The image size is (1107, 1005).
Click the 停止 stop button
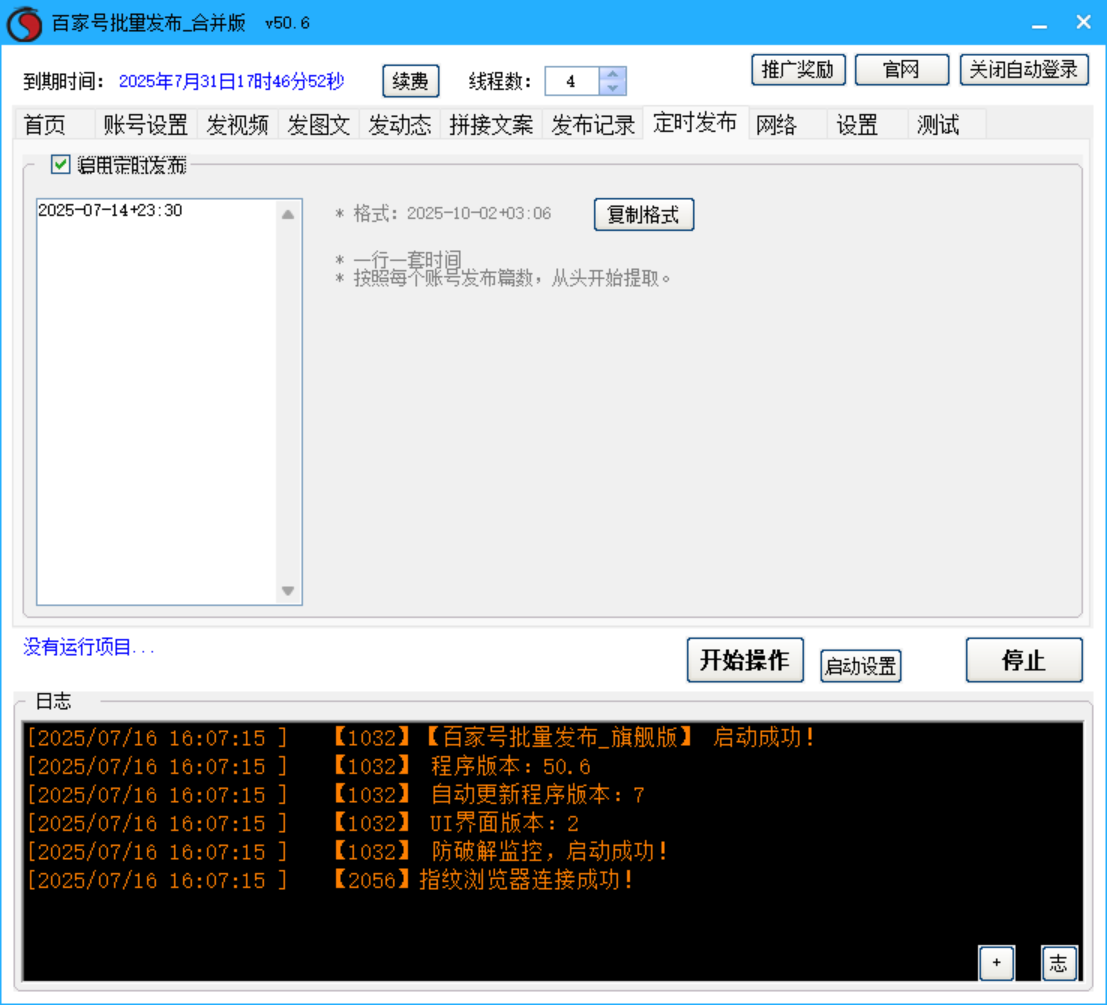pos(1024,660)
